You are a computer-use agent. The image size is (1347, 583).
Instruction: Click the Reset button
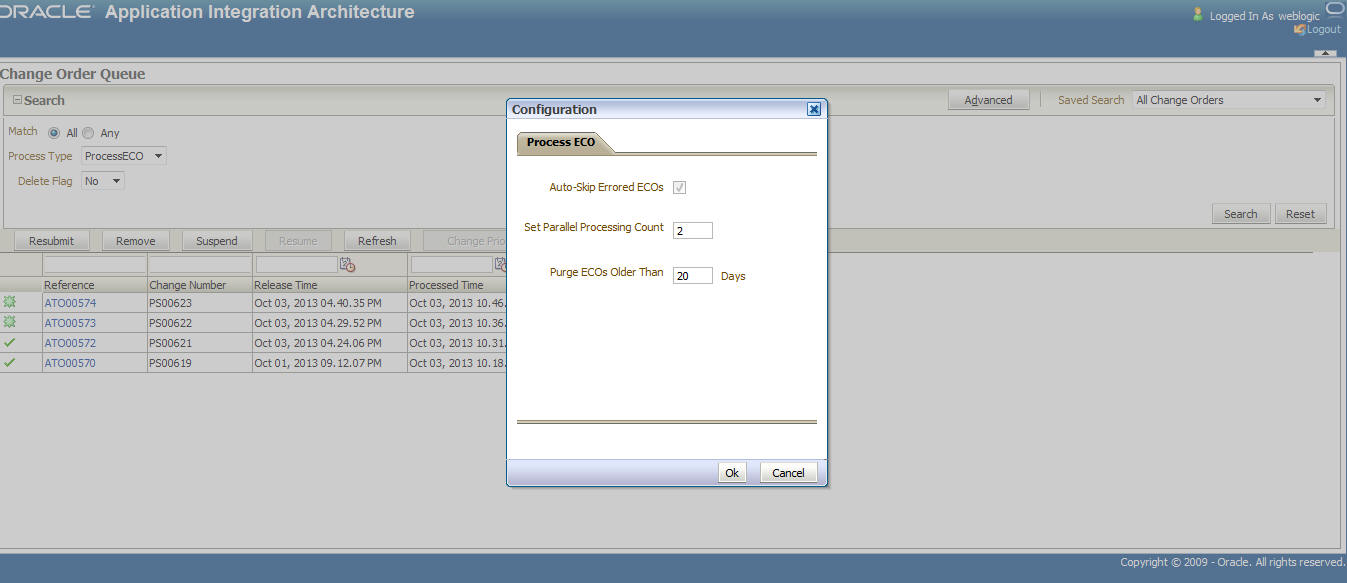pyautogui.click(x=1300, y=214)
